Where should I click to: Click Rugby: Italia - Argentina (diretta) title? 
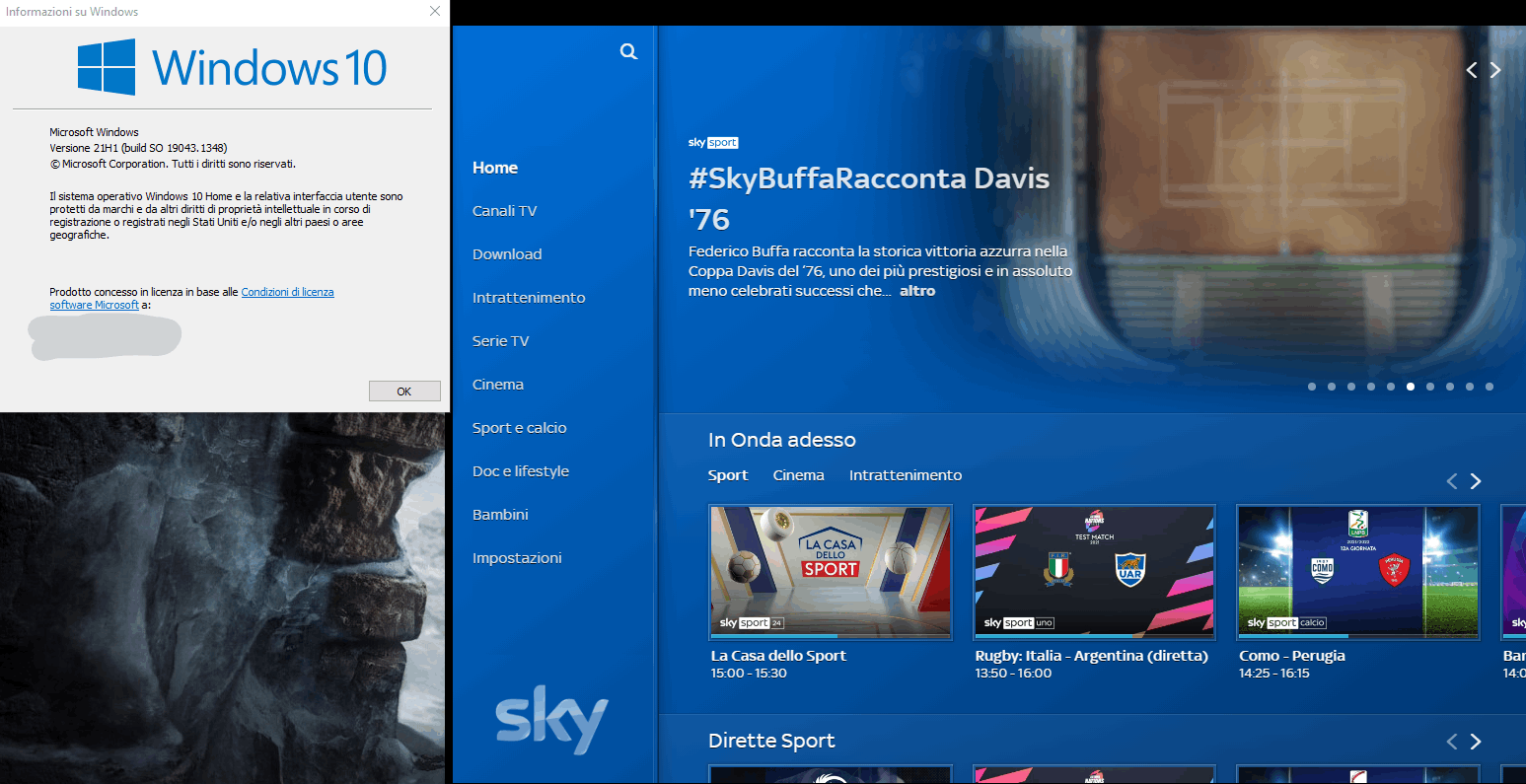(1092, 656)
